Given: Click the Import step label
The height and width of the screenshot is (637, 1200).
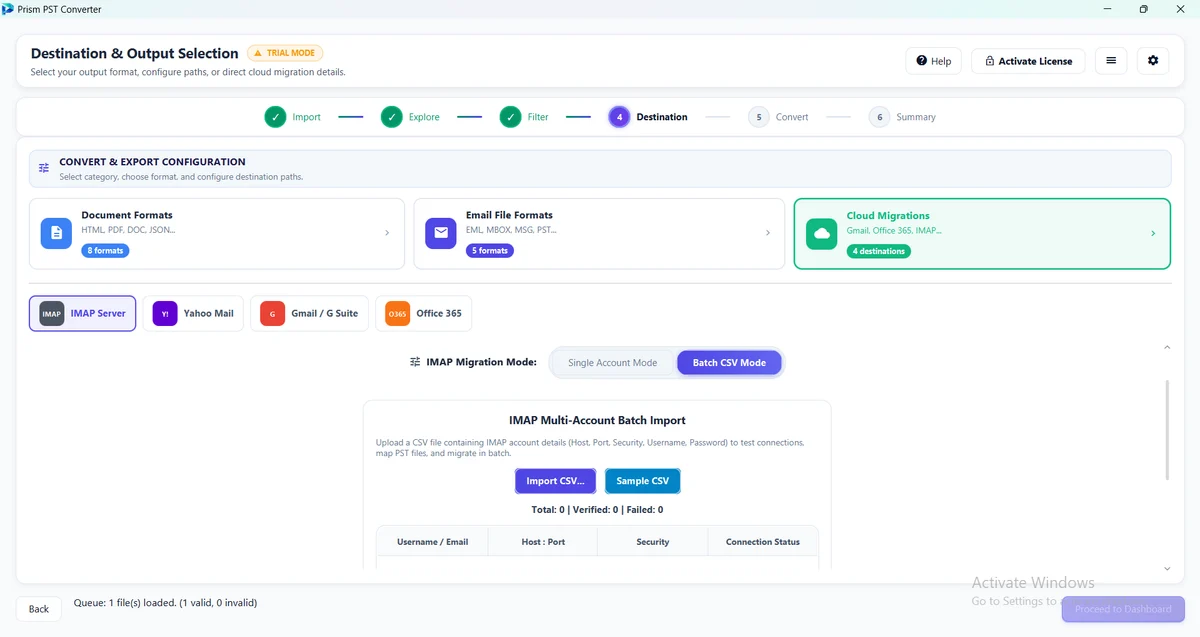Looking at the screenshot, I should click(307, 117).
